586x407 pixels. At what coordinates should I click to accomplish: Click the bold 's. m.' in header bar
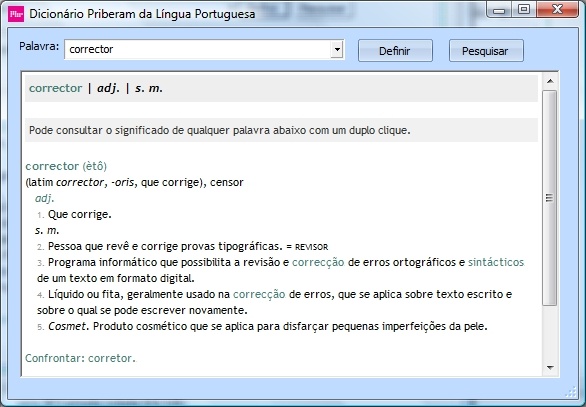[x=149, y=89]
